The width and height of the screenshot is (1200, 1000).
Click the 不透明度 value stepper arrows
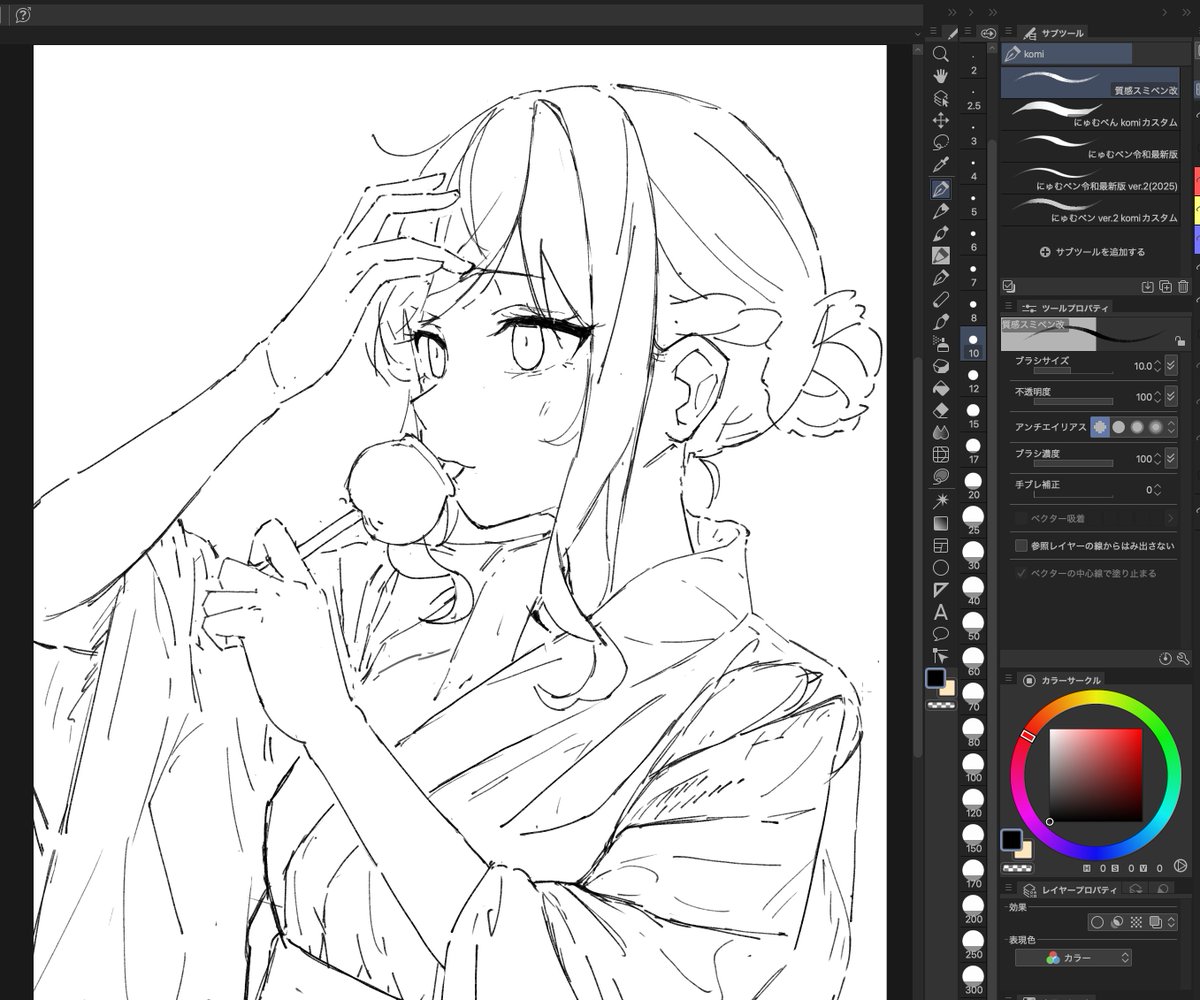coord(1158,397)
